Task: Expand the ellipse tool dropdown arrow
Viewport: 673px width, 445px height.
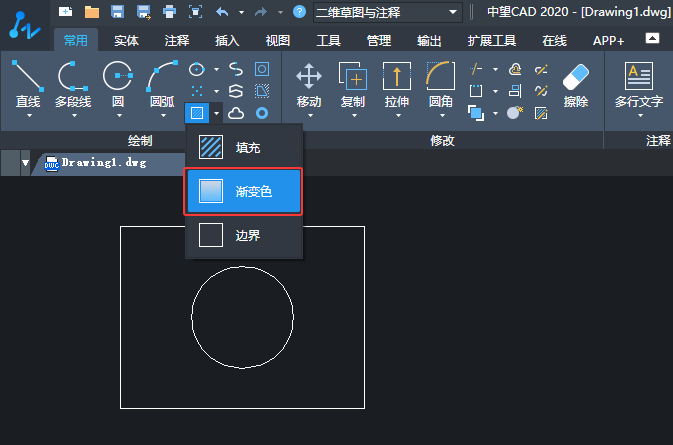Action: point(216,69)
